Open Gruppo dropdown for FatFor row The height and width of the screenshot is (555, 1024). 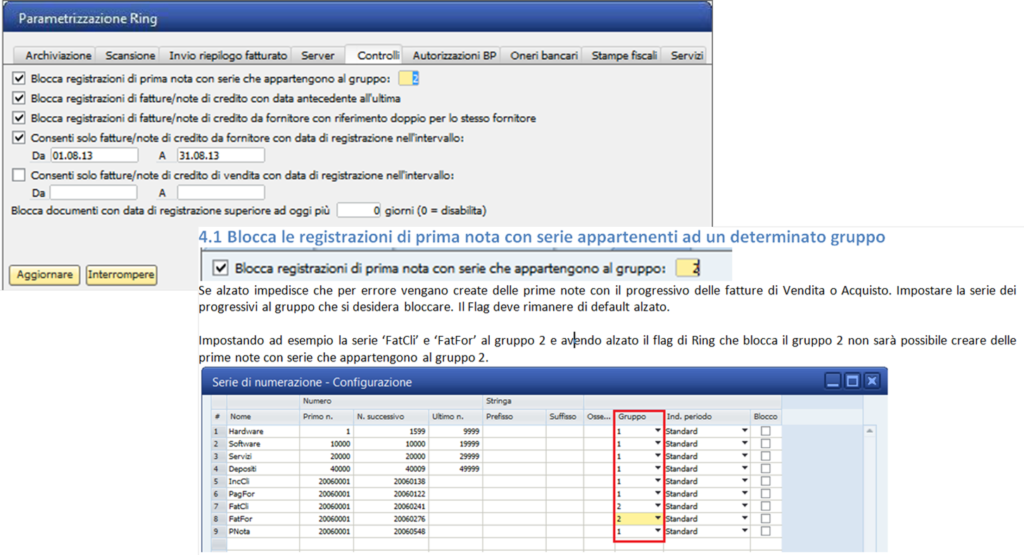pyautogui.click(x=658, y=518)
